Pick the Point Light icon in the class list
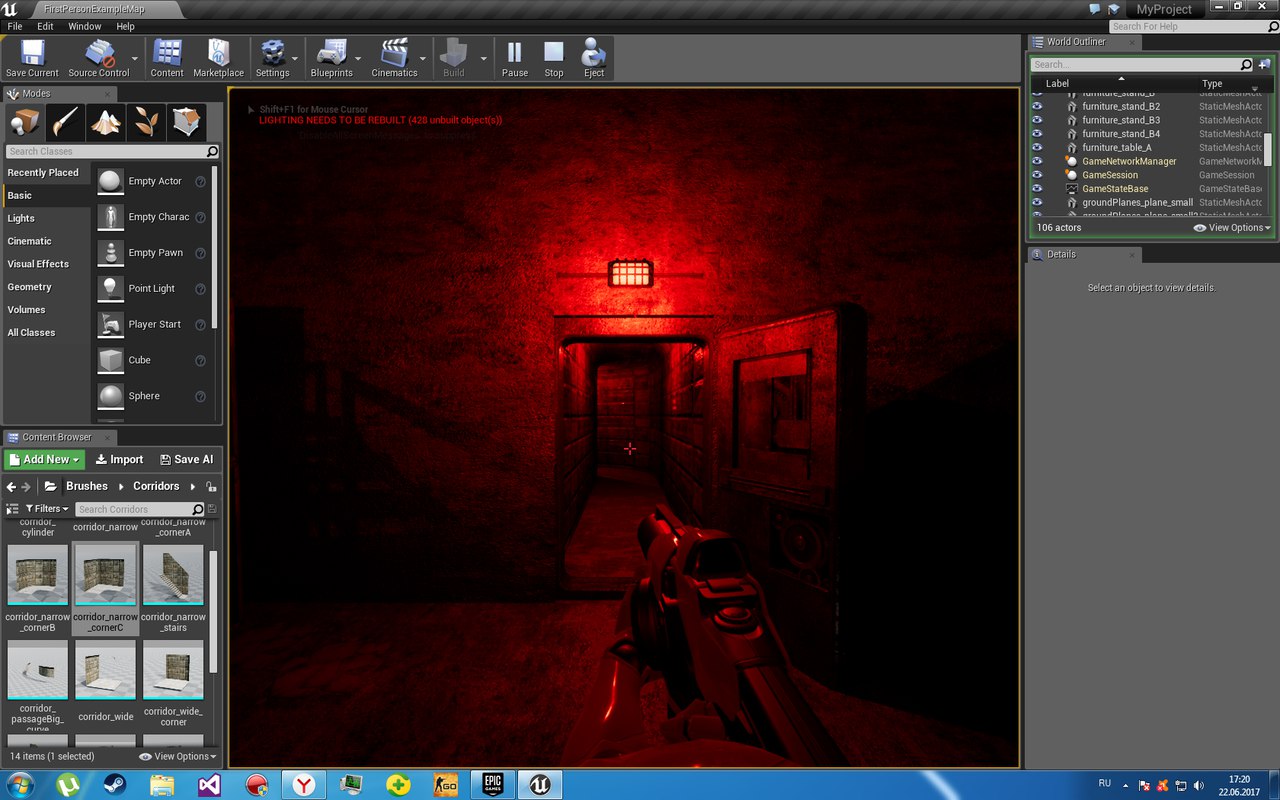The height and width of the screenshot is (800, 1280). [x=110, y=288]
